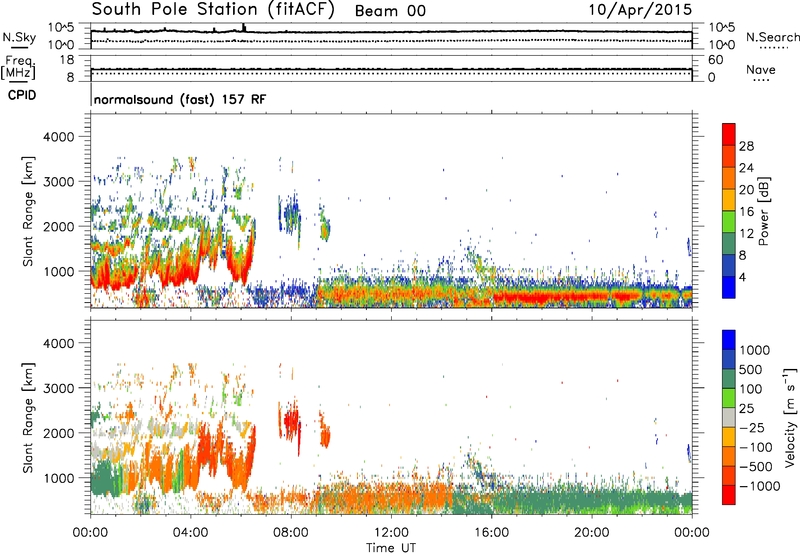Image resolution: width=800 pixels, height=554 pixels.
Task: Click the '4' tick on the power colorbar
Action: pos(742,277)
